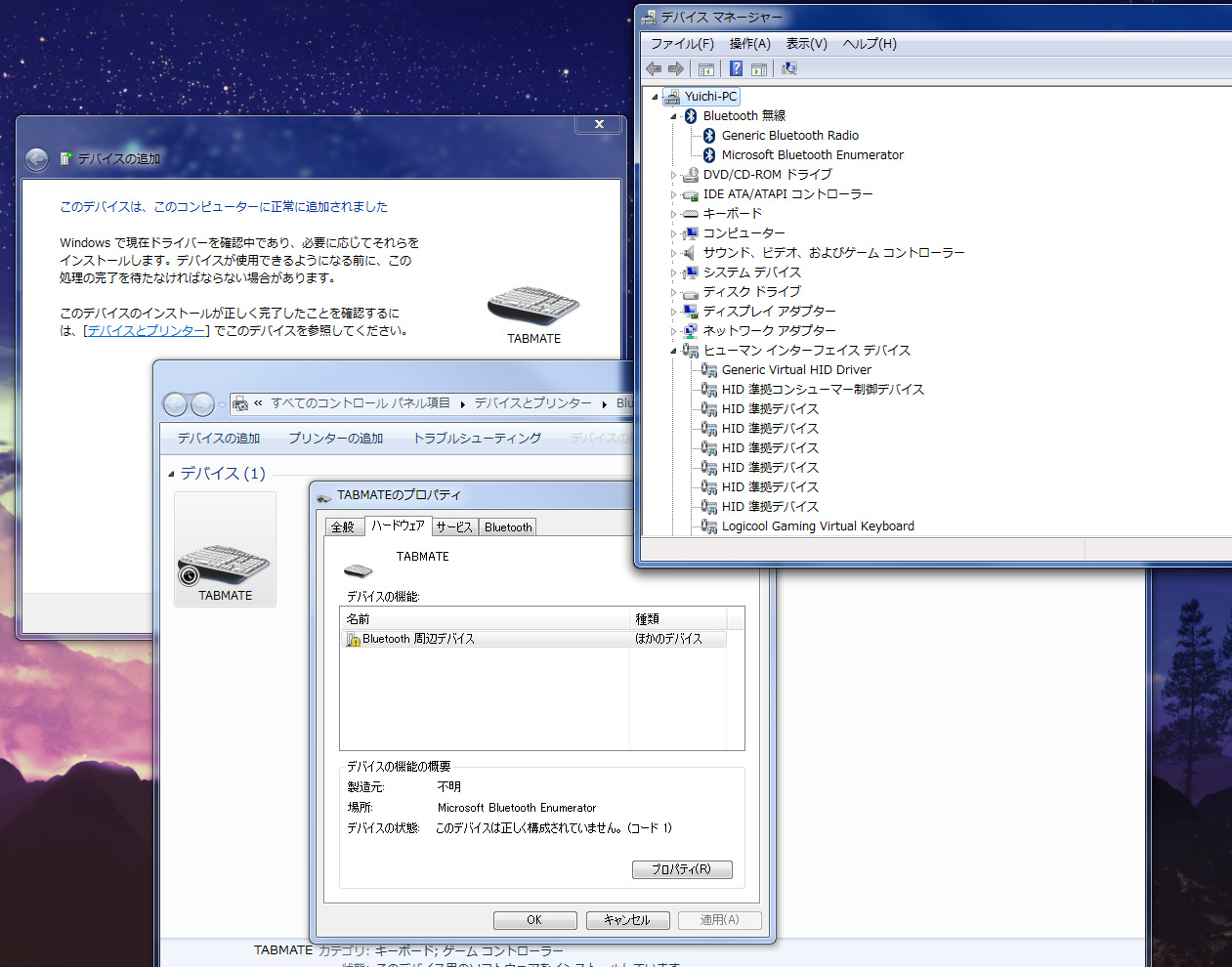Click キャンセル in TABMATE properties dialog
This screenshot has width=1232, height=967.
626,920
